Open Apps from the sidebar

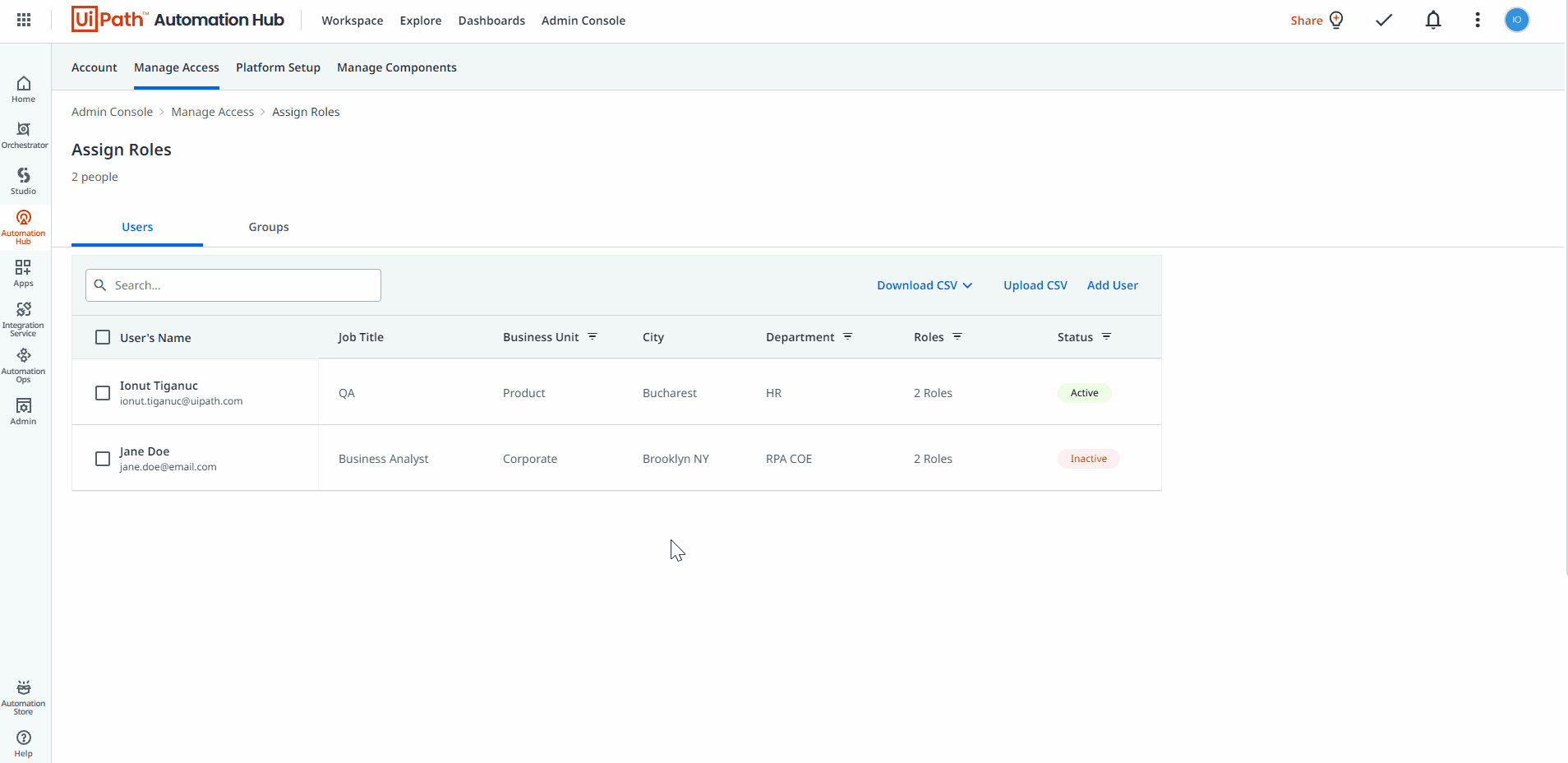click(24, 274)
